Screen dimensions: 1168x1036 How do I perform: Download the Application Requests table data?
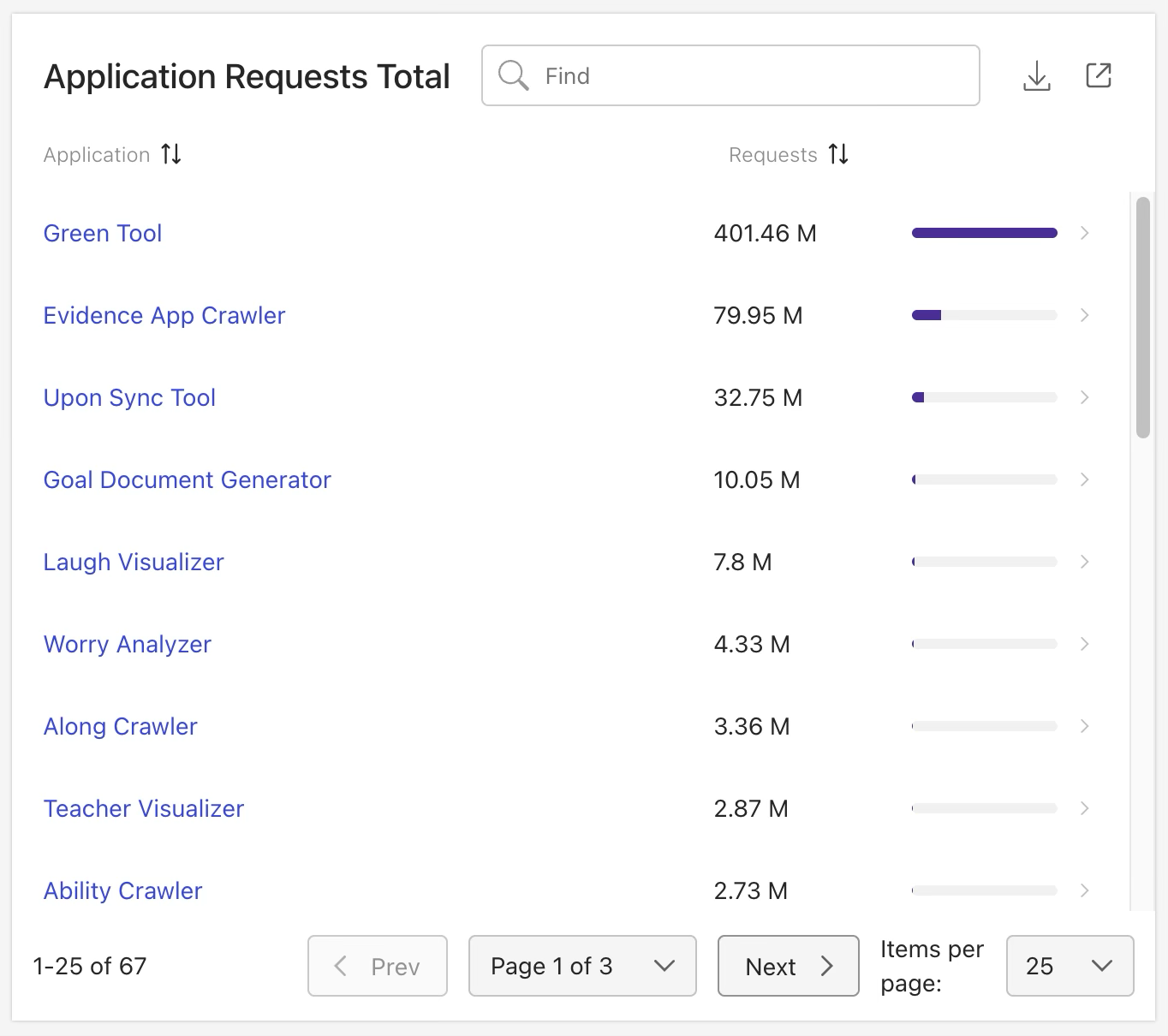pyautogui.click(x=1036, y=76)
